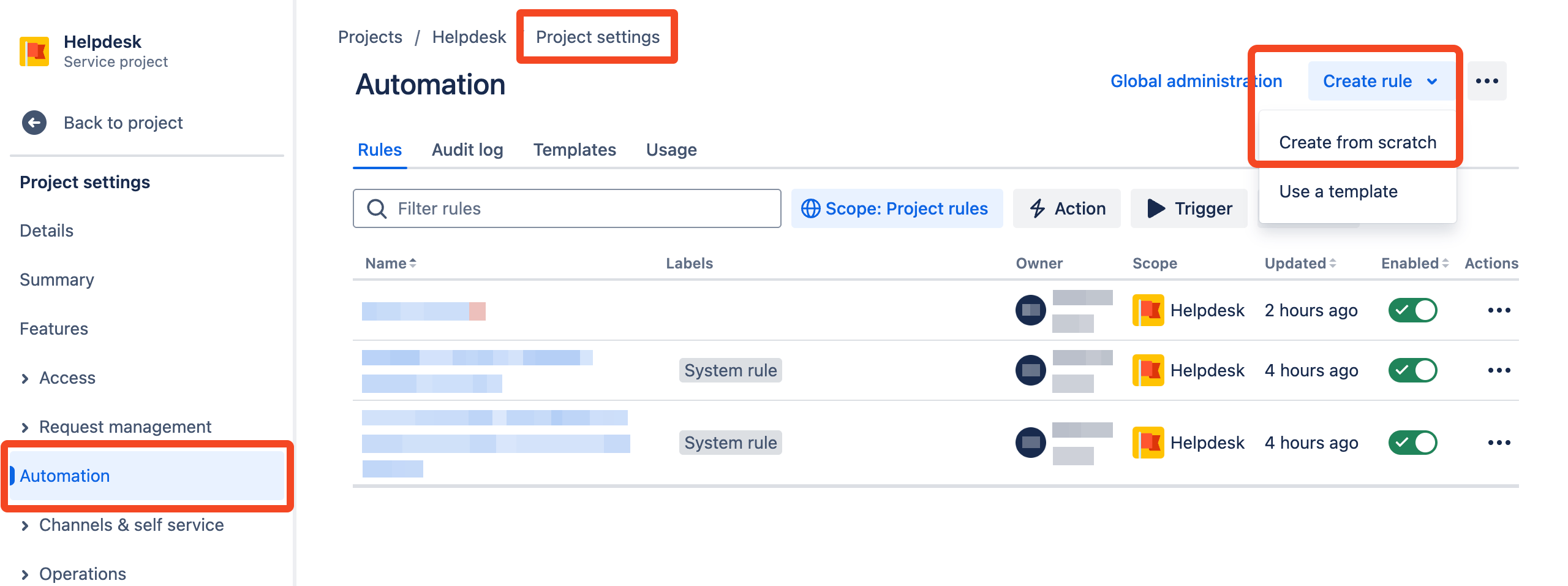Disable the rule updated 2 hours ago
This screenshot has width=1568, height=586.
[x=1413, y=310]
